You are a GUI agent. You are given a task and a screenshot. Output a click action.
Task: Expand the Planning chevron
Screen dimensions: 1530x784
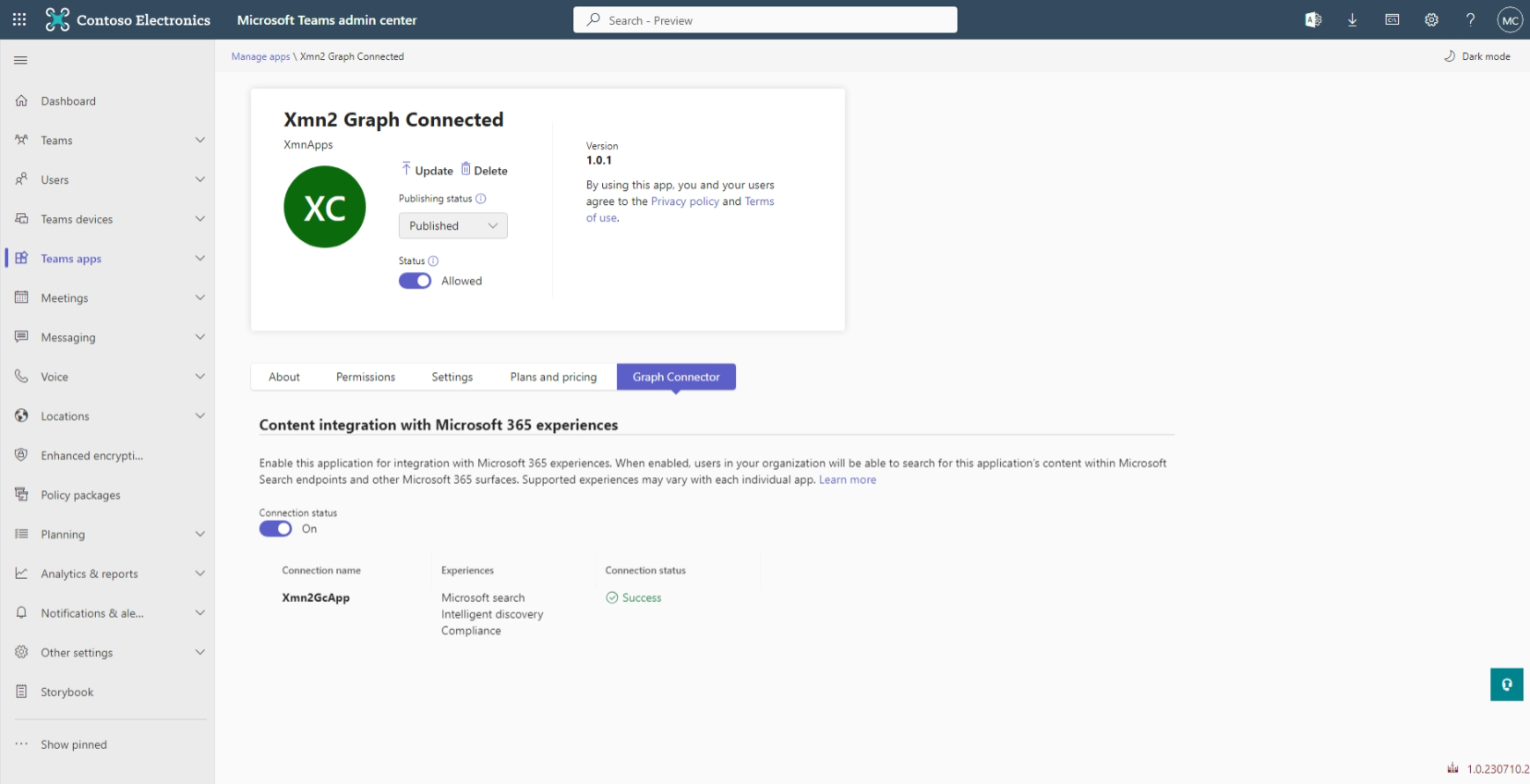coord(200,534)
